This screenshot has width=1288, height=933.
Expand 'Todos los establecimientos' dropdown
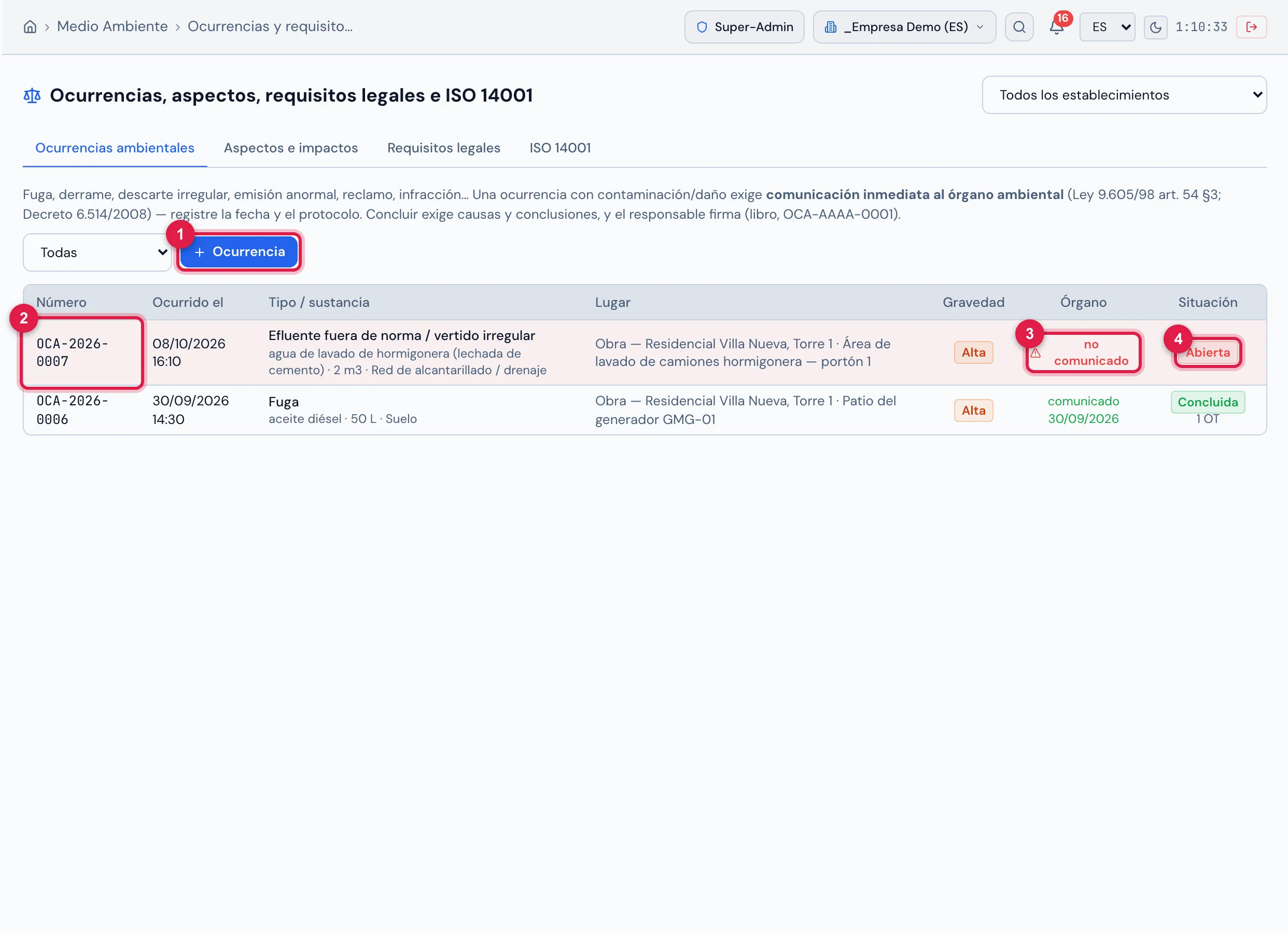pyautogui.click(x=1124, y=95)
